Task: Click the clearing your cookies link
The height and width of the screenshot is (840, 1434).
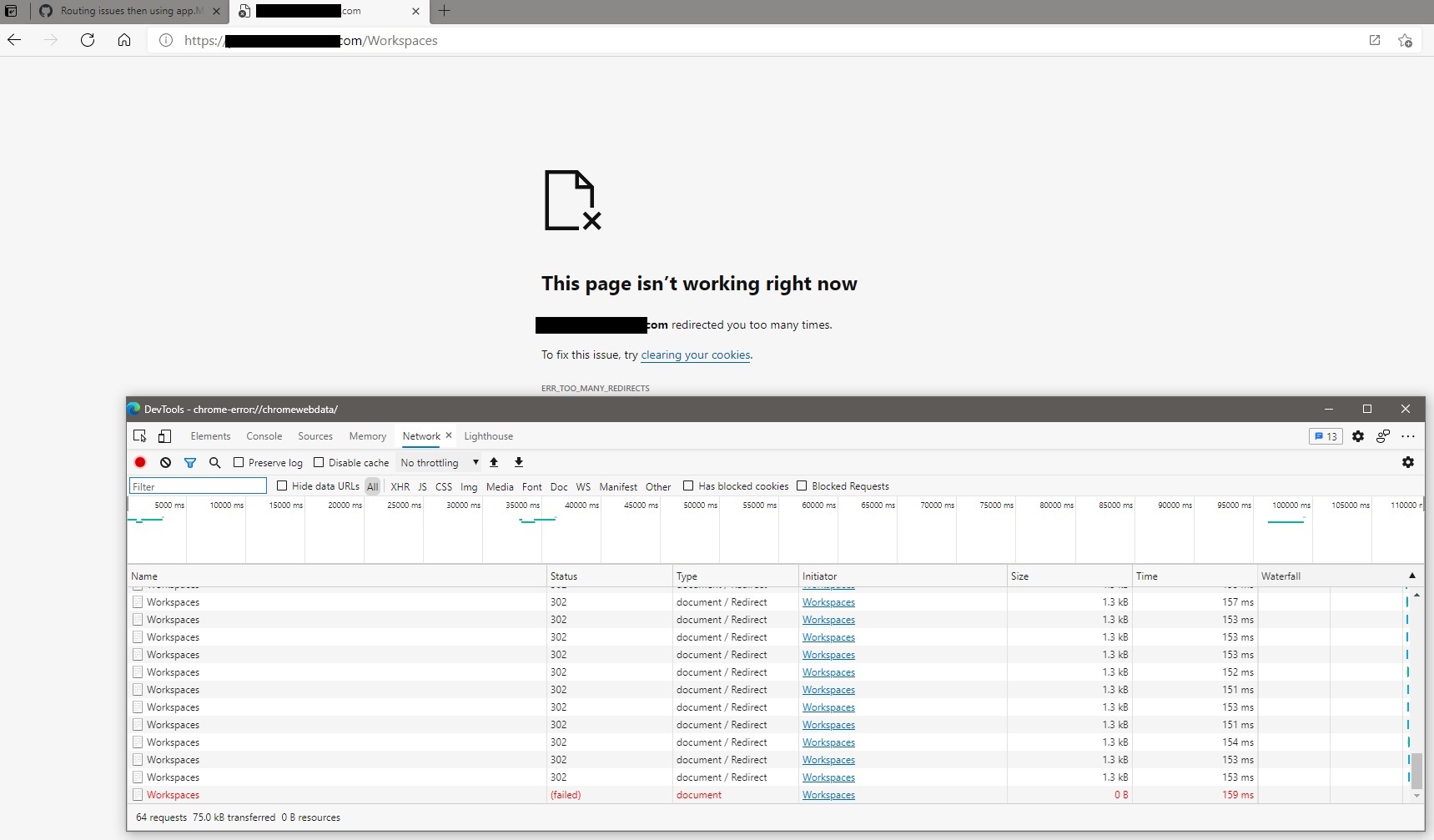Action: point(696,355)
